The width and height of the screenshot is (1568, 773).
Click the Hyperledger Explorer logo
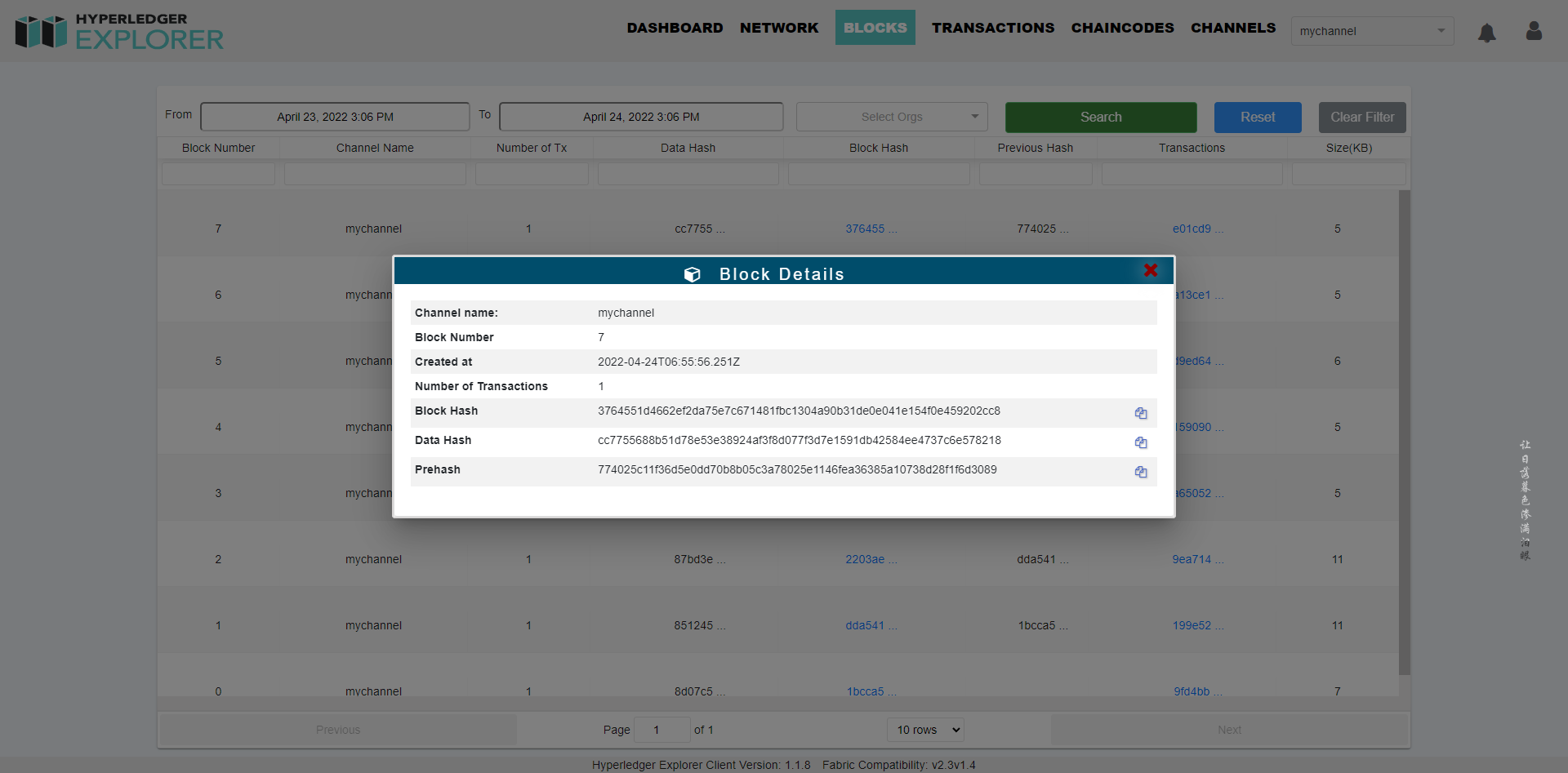(x=119, y=31)
